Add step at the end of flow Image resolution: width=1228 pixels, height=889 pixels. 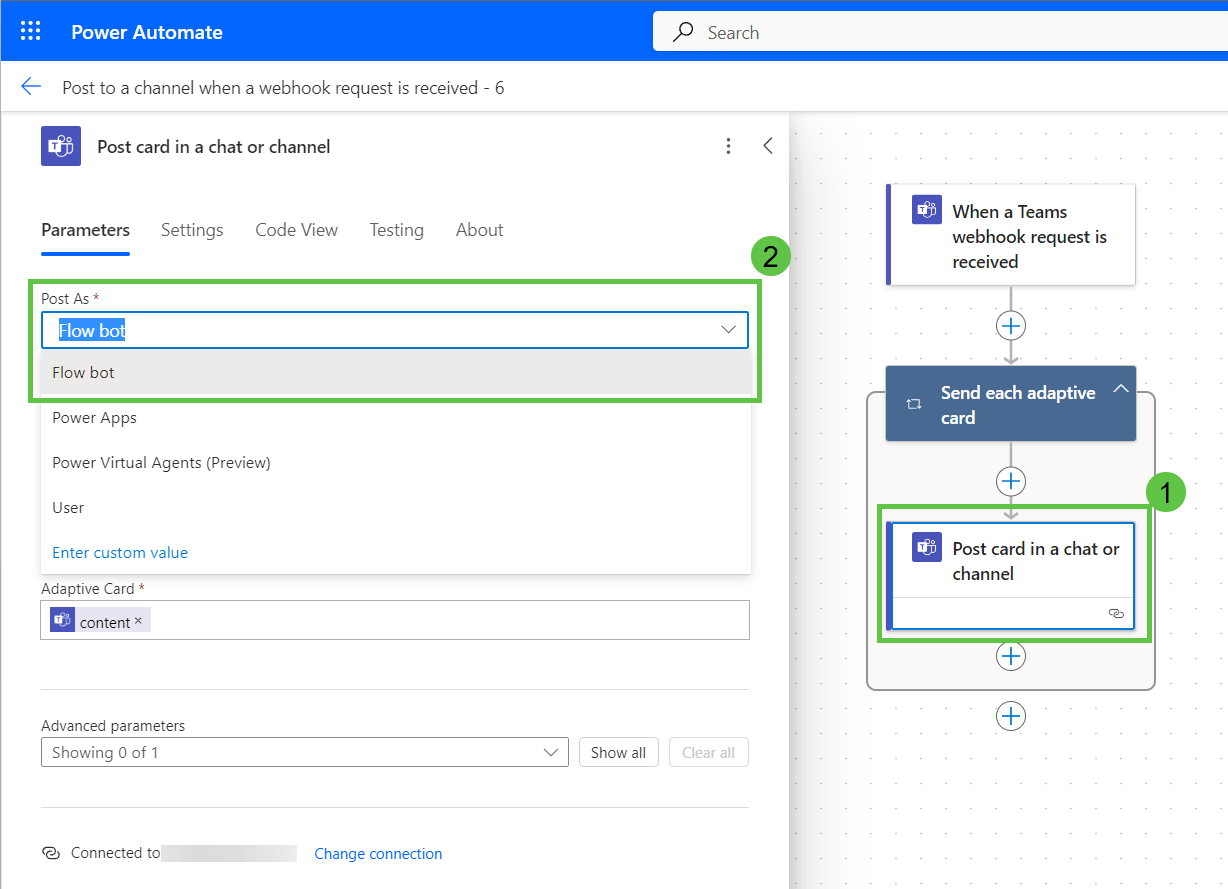pos(1011,716)
